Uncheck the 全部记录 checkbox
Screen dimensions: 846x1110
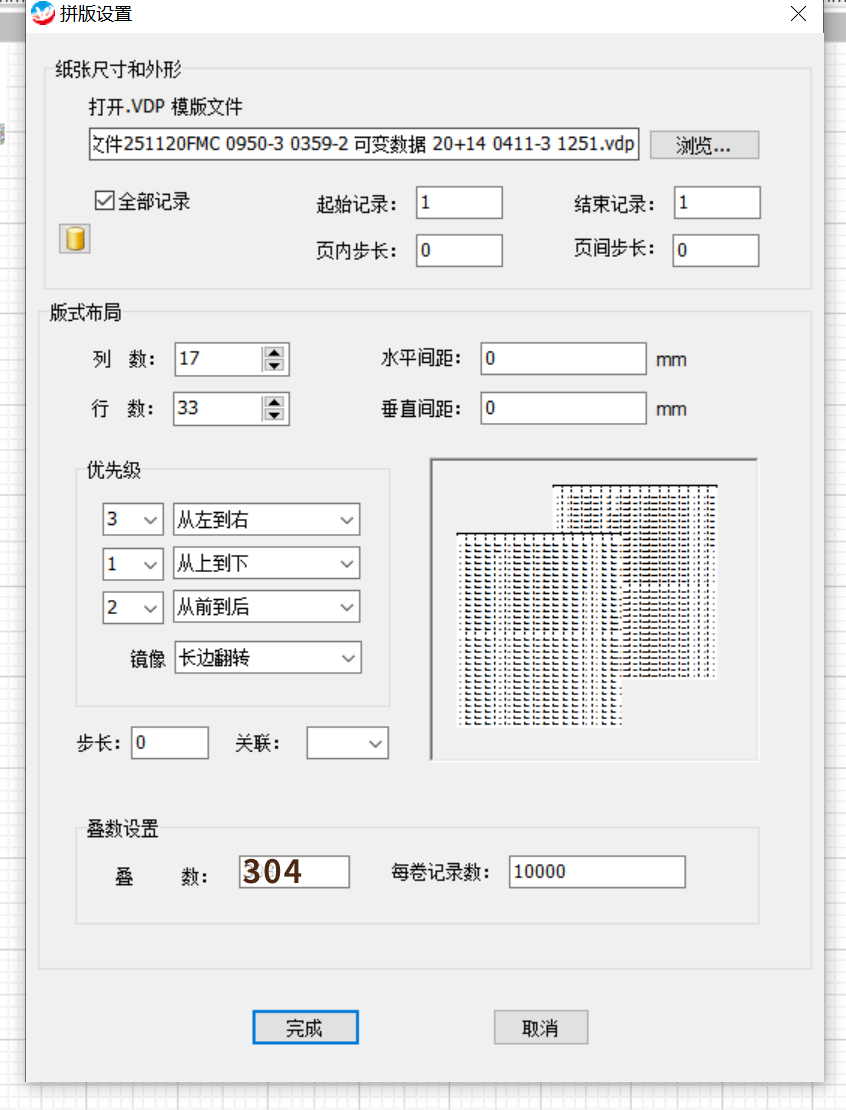click(x=104, y=199)
